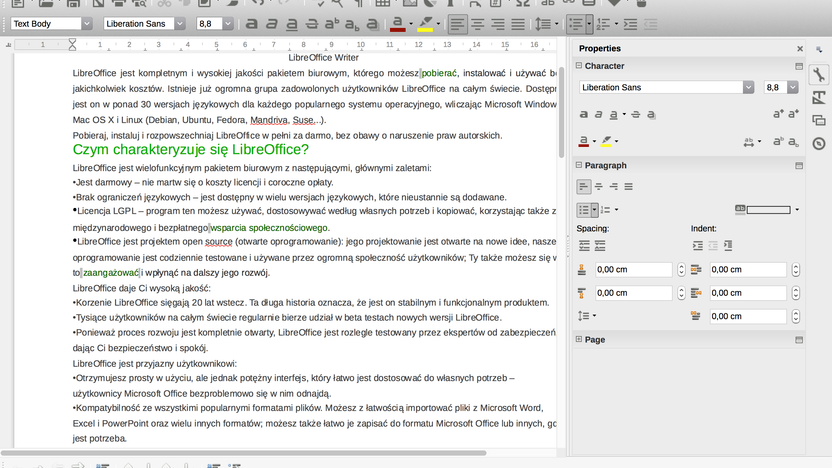Open Character section more options
The height and width of the screenshot is (468, 832).
[799, 66]
